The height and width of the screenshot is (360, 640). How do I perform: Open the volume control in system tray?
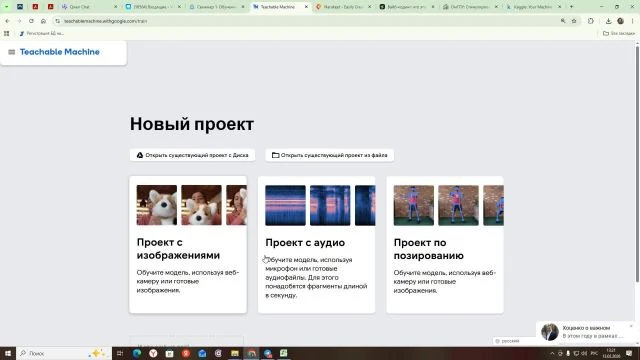tap(584, 353)
